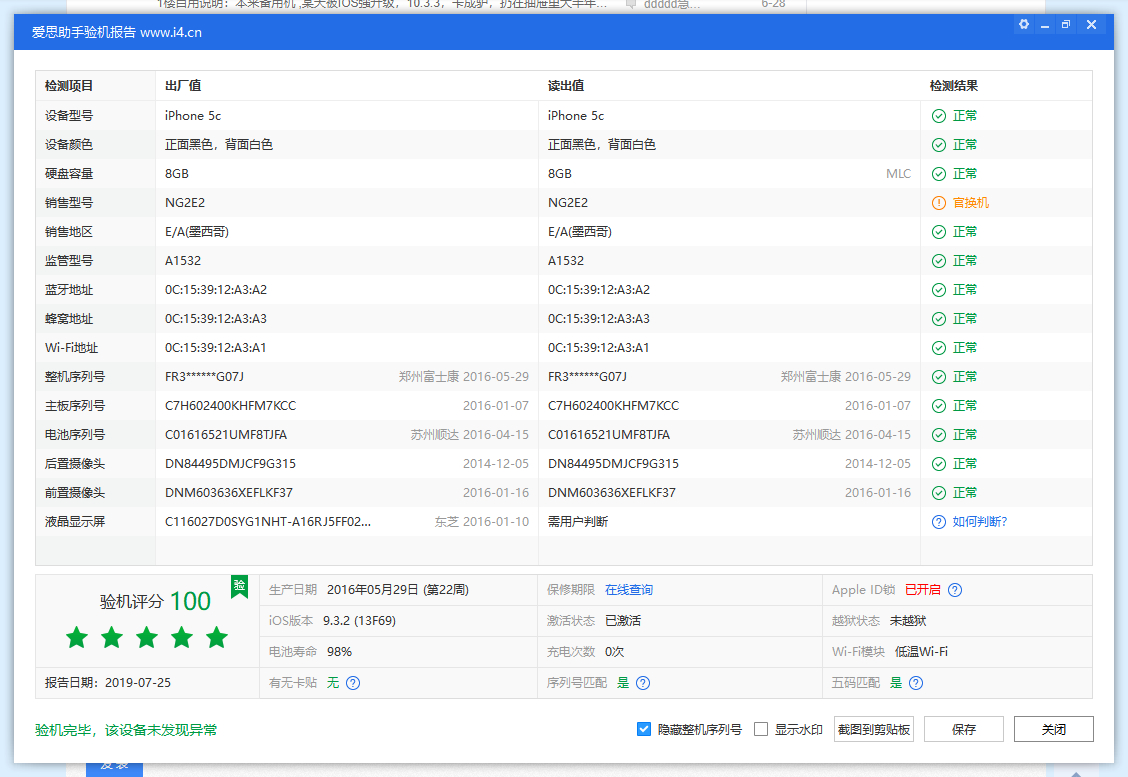The image size is (1128, 777).
Task: Open the 在线查询 warranty link
Action: click(x=629, y=590)
